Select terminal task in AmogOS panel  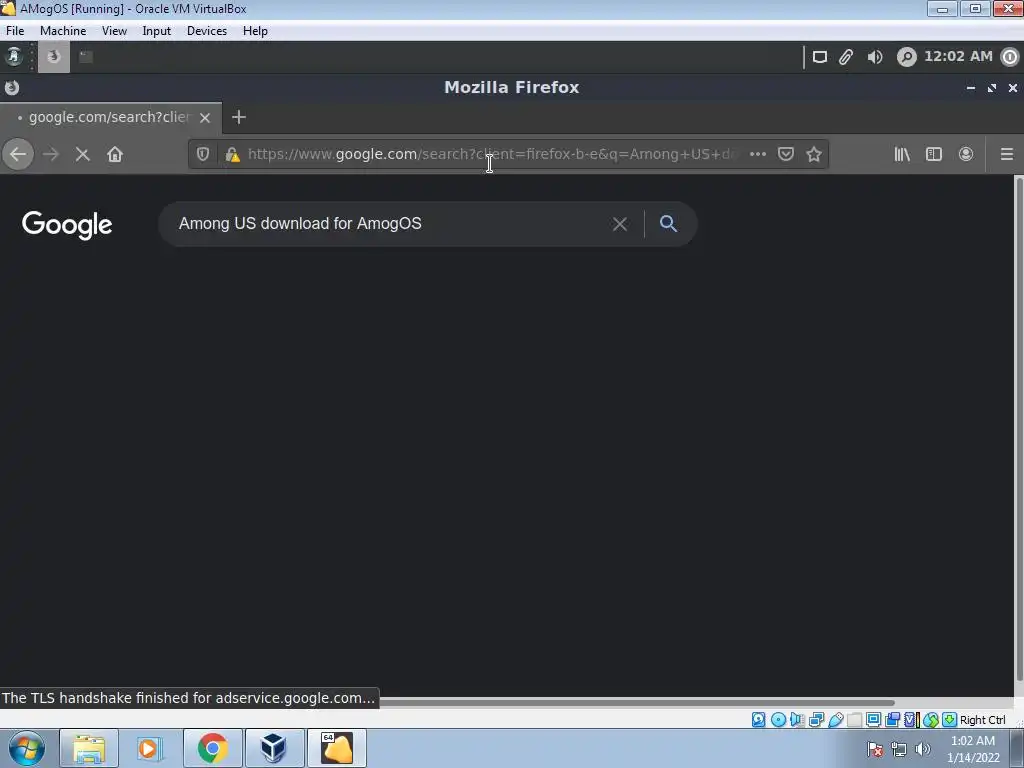pyautogui.click(x=86, y=57)
